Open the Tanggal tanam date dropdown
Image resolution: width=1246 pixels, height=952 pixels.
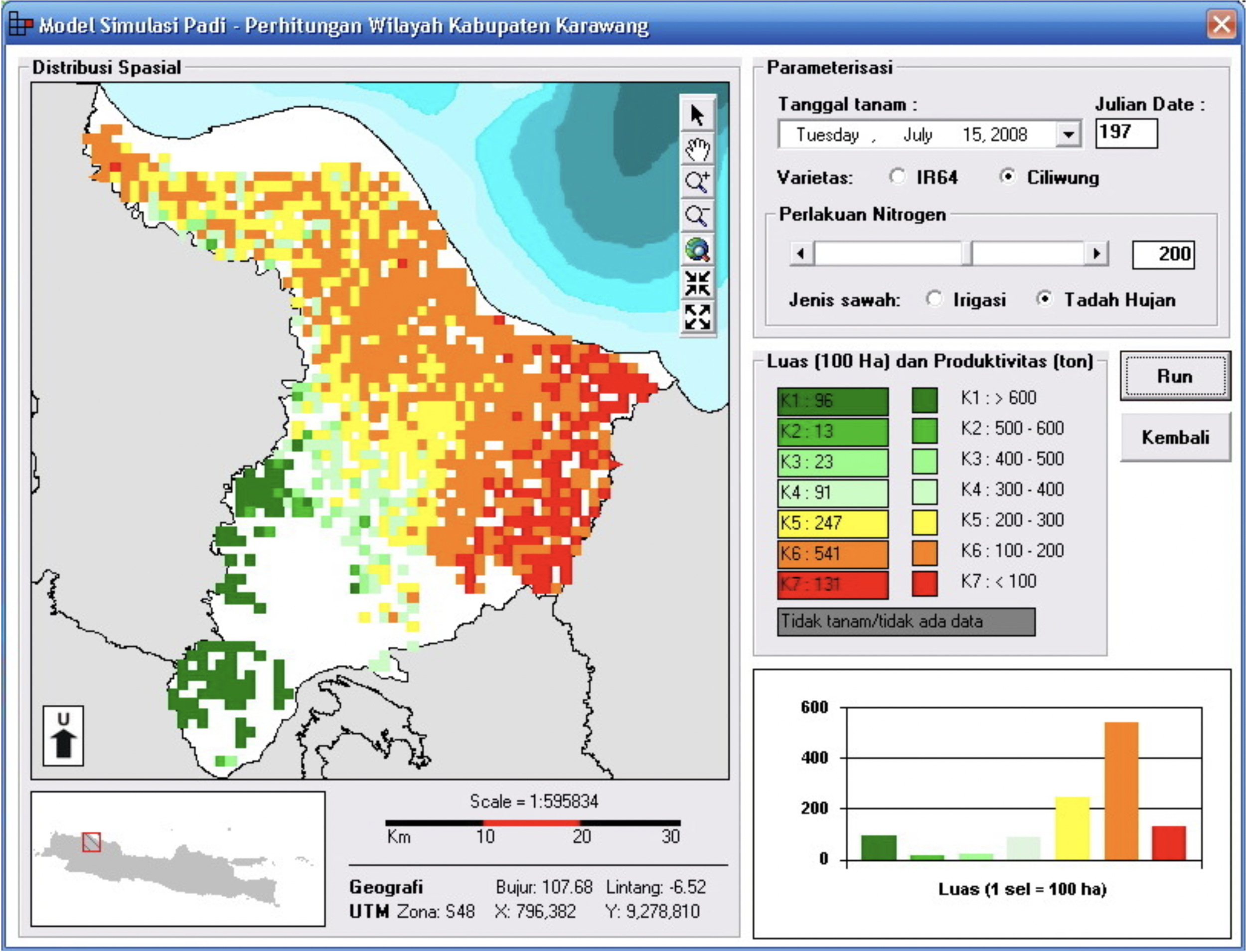(x=1069, y=135)
